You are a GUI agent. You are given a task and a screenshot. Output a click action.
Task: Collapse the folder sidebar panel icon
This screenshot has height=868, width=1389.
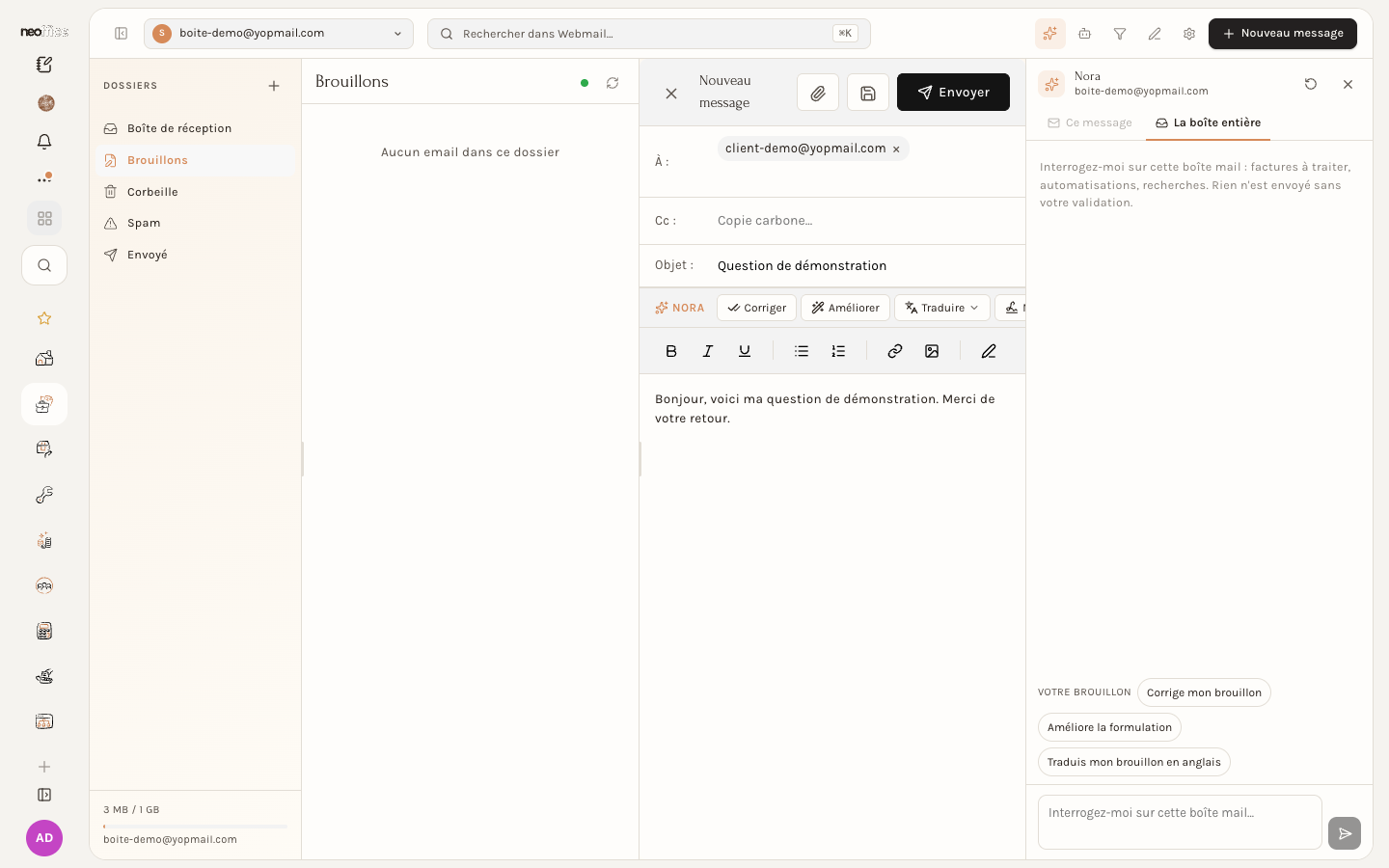122,34
